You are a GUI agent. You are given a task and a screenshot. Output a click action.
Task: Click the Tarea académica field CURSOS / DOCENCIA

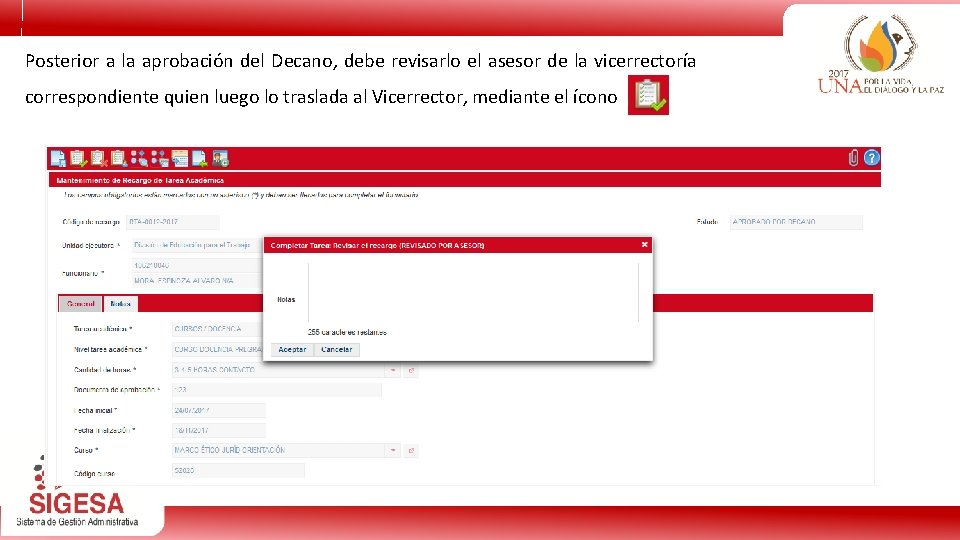[x=218, y=329]
